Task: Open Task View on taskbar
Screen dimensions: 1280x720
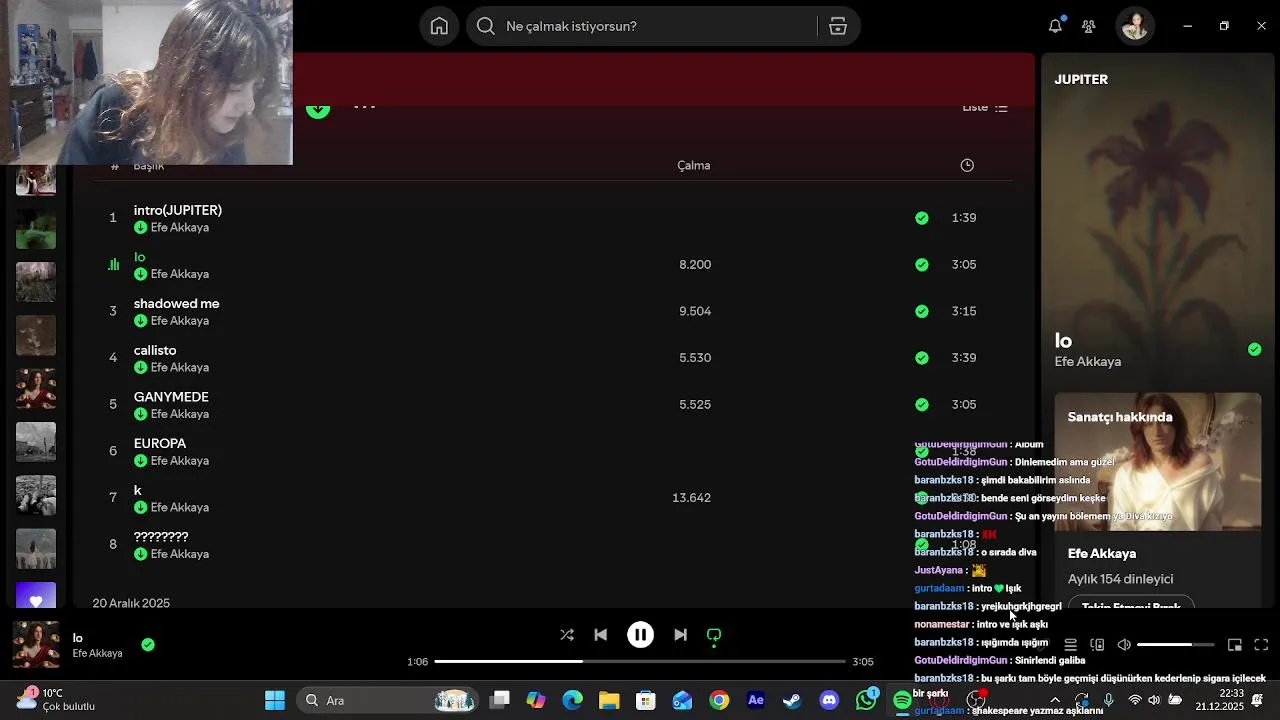Action: coord(500,700)
